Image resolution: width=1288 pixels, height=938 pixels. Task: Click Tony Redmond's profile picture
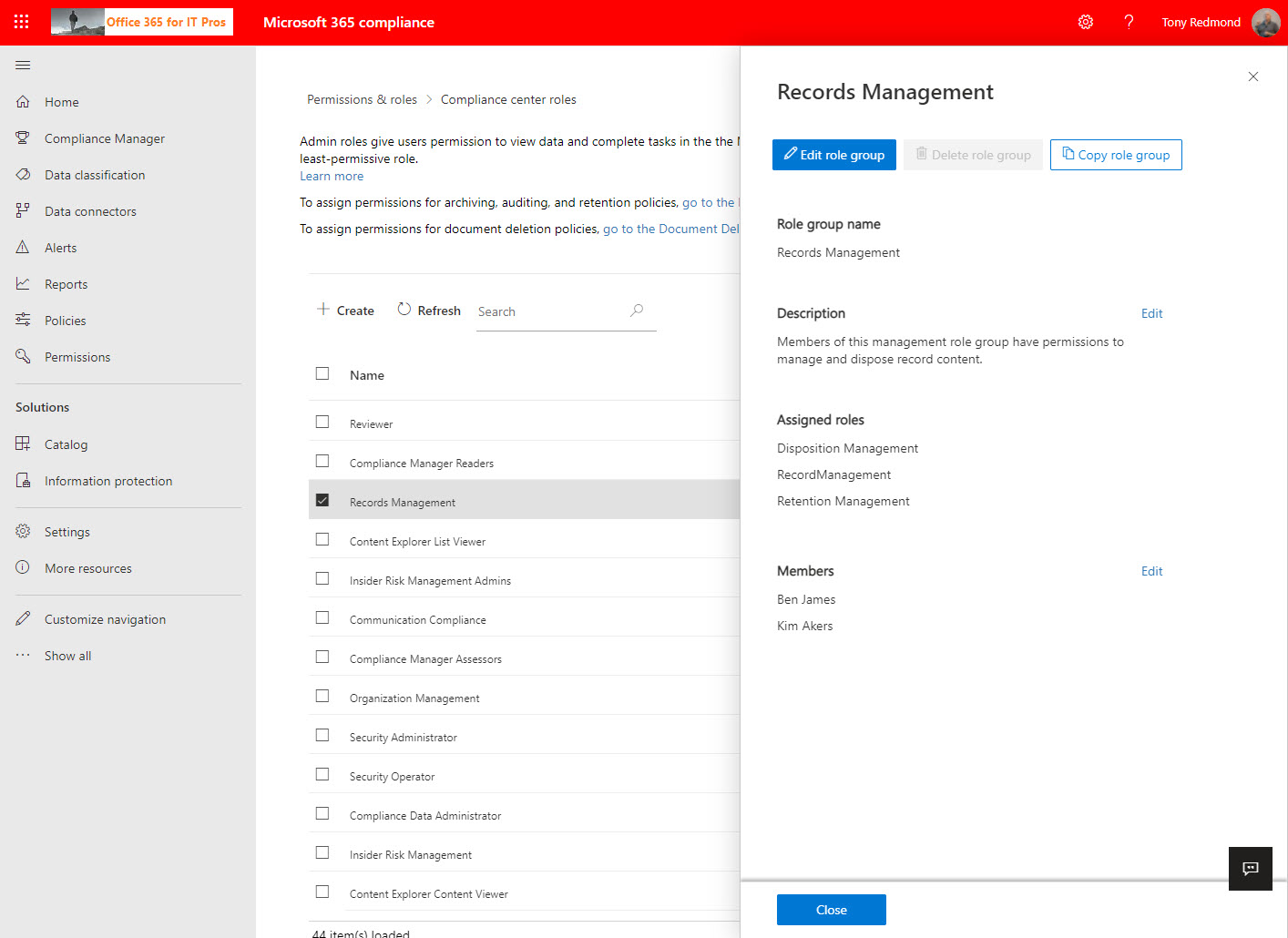[1266, 22]
